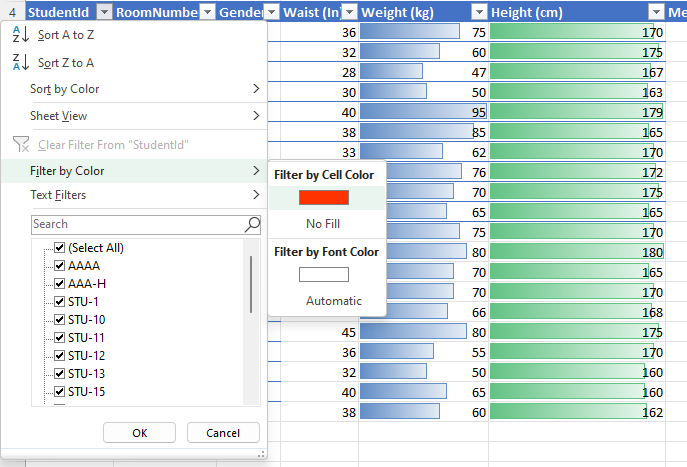Uncheck the STU-13 checkbox

coord(60,373)
